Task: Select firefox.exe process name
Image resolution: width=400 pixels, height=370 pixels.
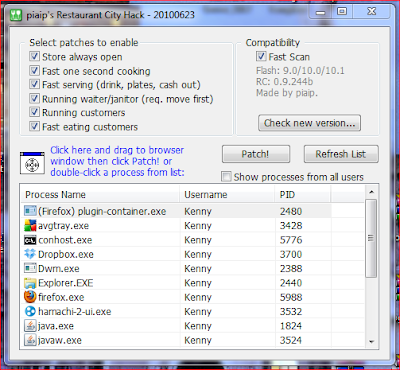Action: tap(61, 297)
